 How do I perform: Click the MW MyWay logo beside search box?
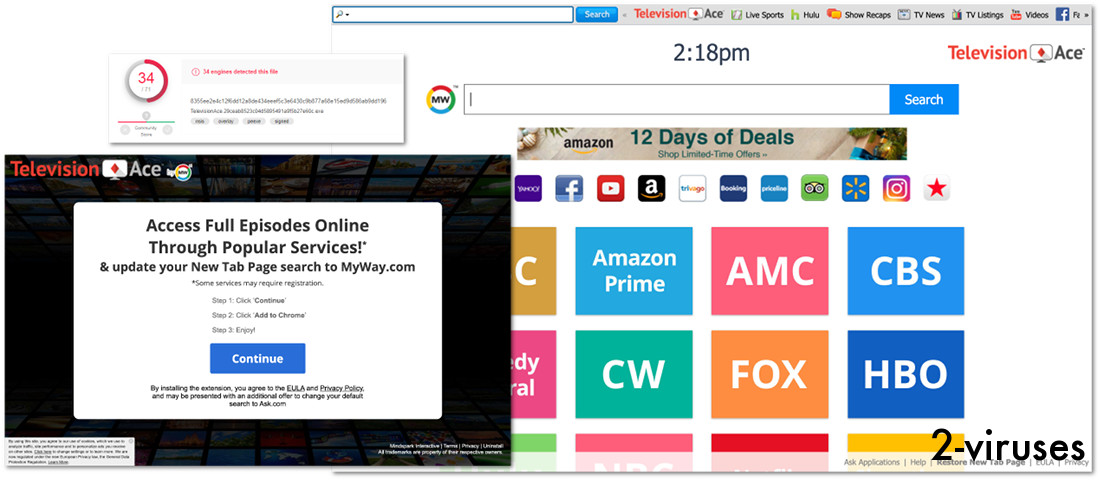[441, 99]
